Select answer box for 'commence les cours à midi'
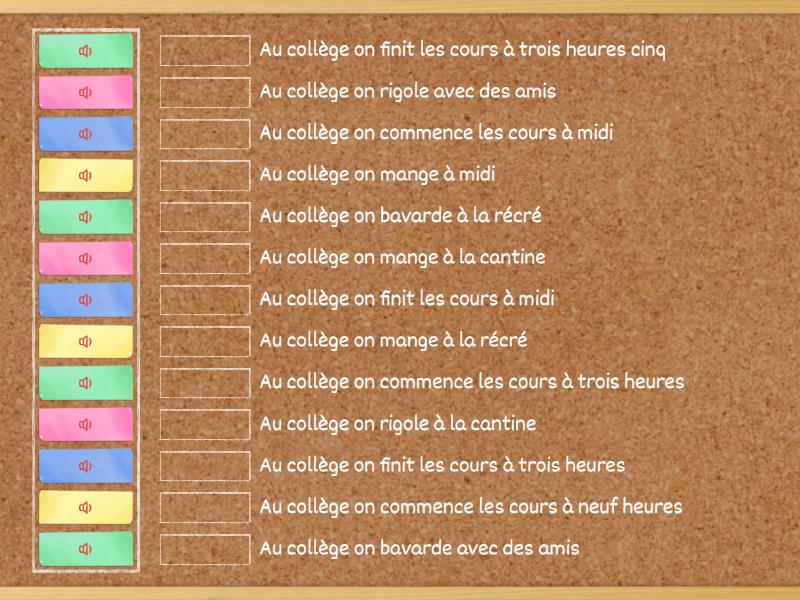Image resolution: width=800 pixels, height=600 pixels. coord(205,134)
